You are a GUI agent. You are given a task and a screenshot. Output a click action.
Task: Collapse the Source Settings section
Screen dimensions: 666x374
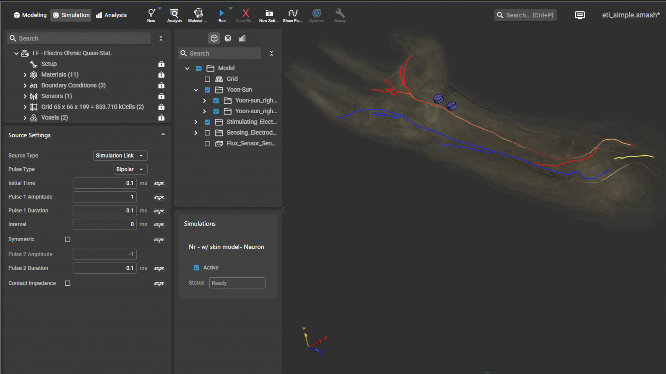(163, 135)
